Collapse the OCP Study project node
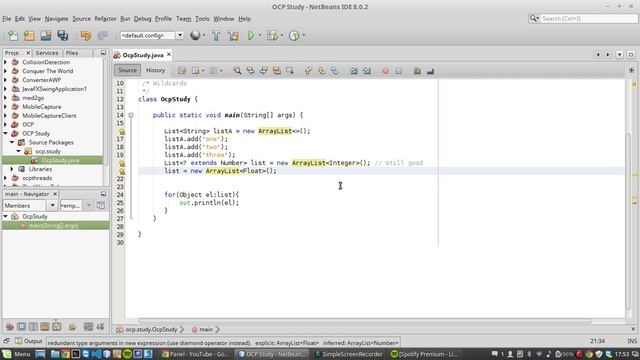This screenshot has height=360, width=640. coord(5,133)
